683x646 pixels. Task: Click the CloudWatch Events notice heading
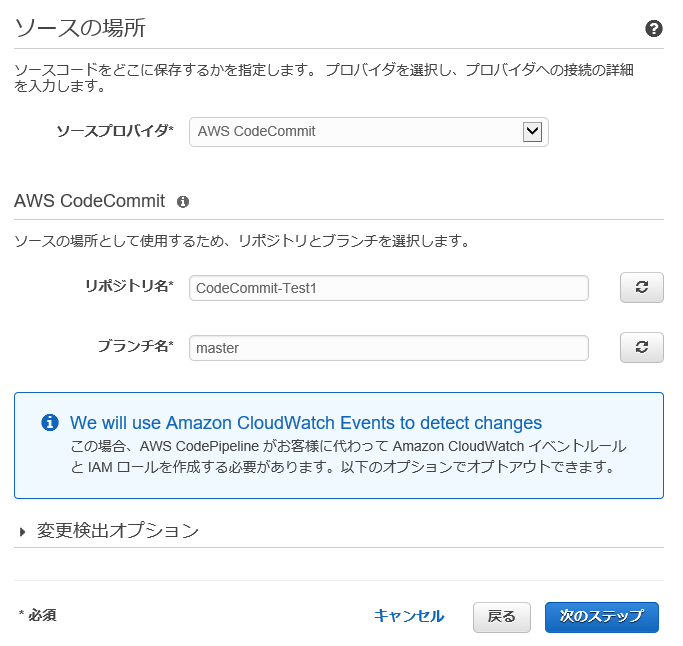click(306, 423)
